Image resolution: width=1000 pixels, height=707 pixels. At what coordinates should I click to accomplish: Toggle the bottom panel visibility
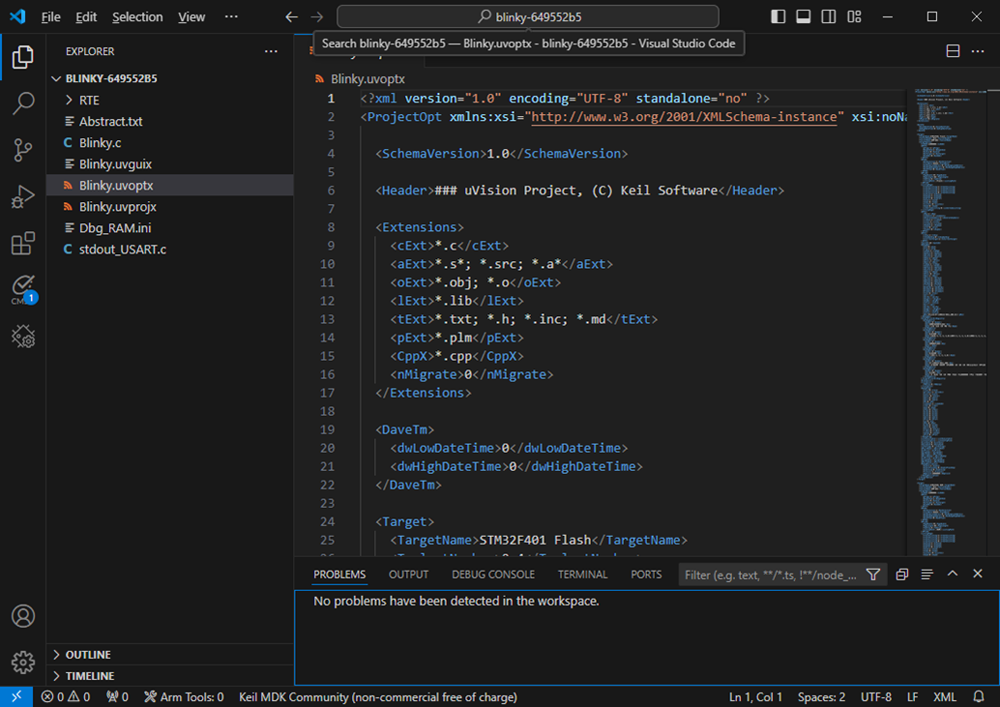tap(804, 17)
